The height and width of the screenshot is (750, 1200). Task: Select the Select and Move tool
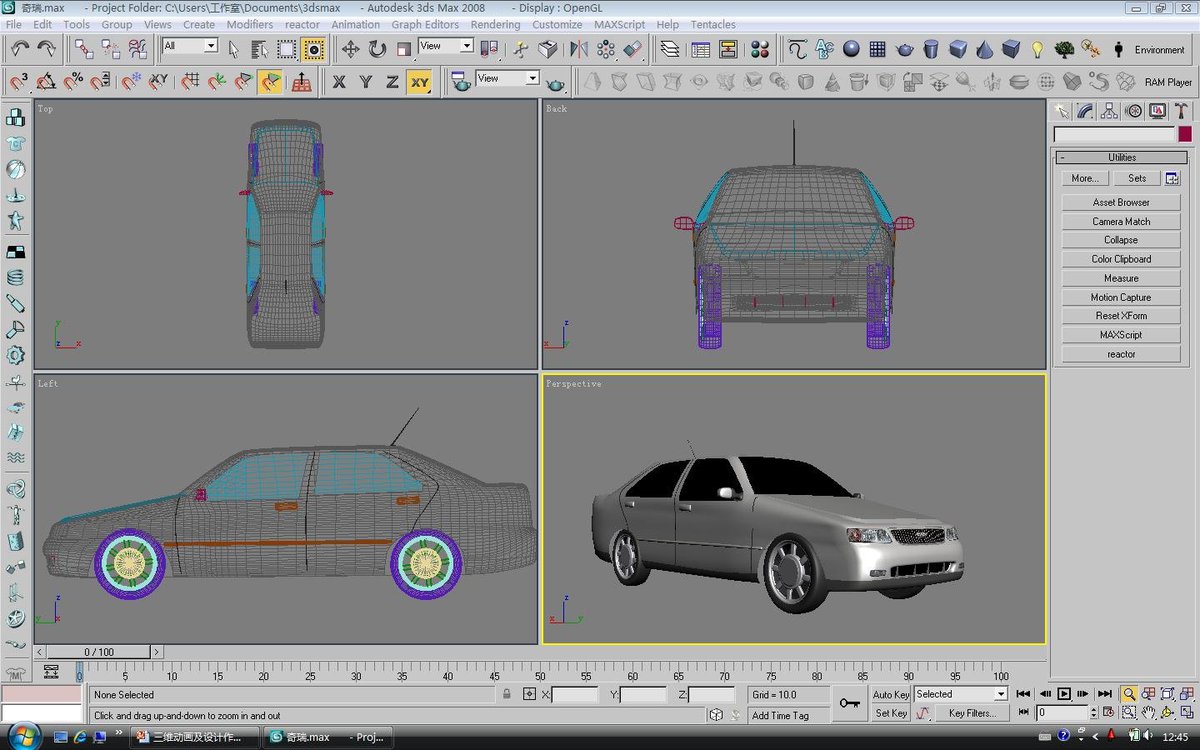(351, 48)
